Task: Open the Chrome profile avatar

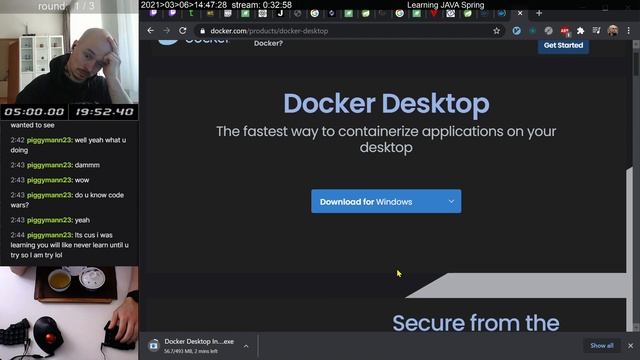Action: [x=612, y=31]
